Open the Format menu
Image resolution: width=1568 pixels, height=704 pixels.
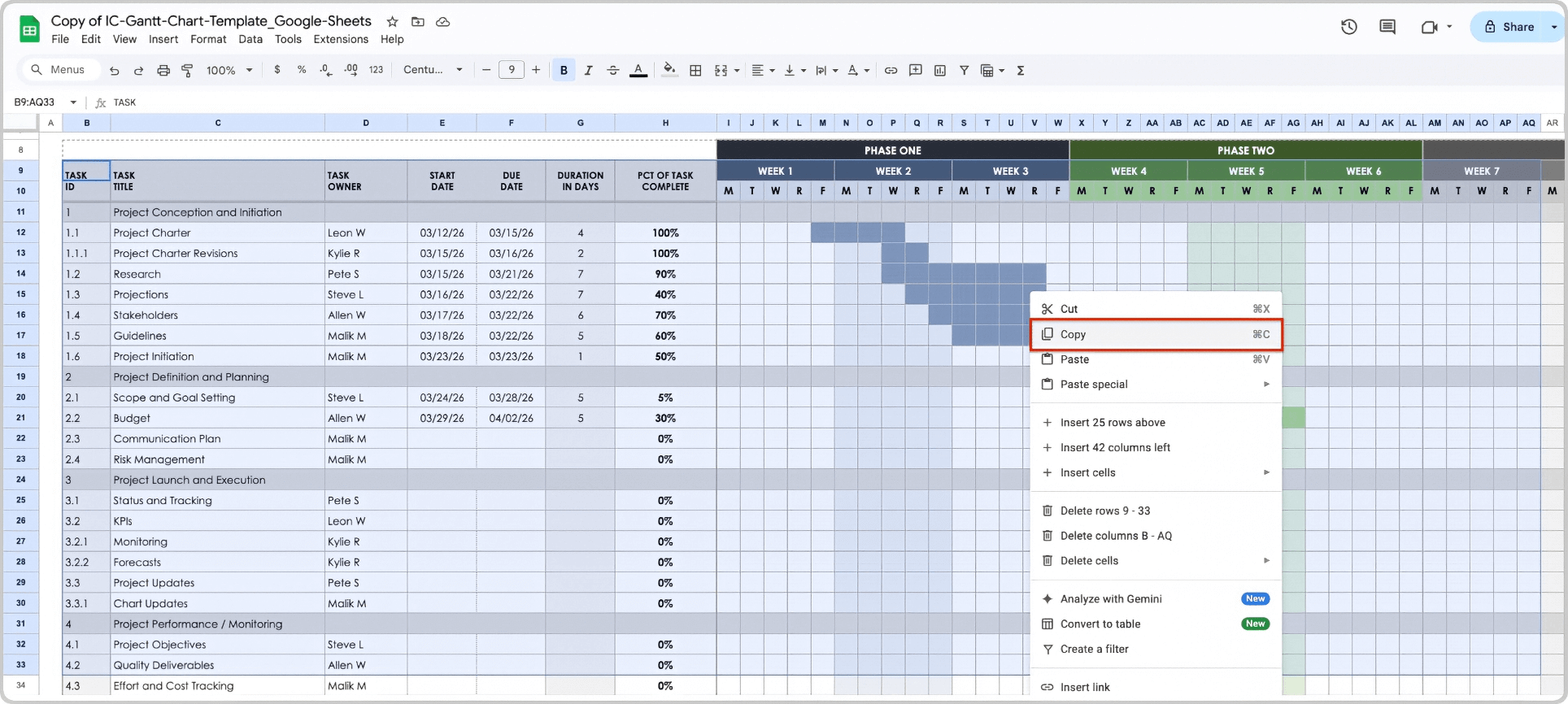point(208,39)
